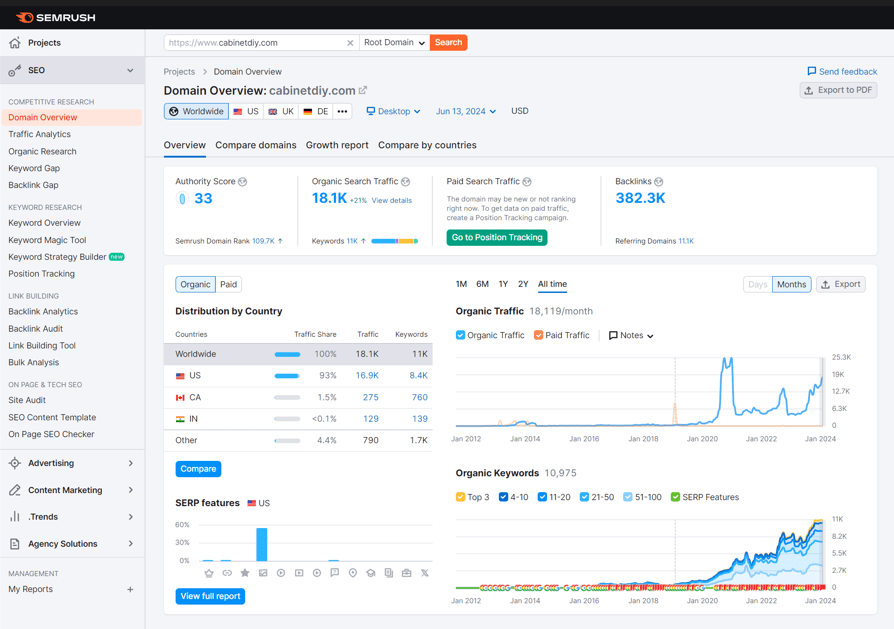The image size is (894, 629).
Task: Open Traffic Analytics in sidebar
Action: [x=39, y=135]
